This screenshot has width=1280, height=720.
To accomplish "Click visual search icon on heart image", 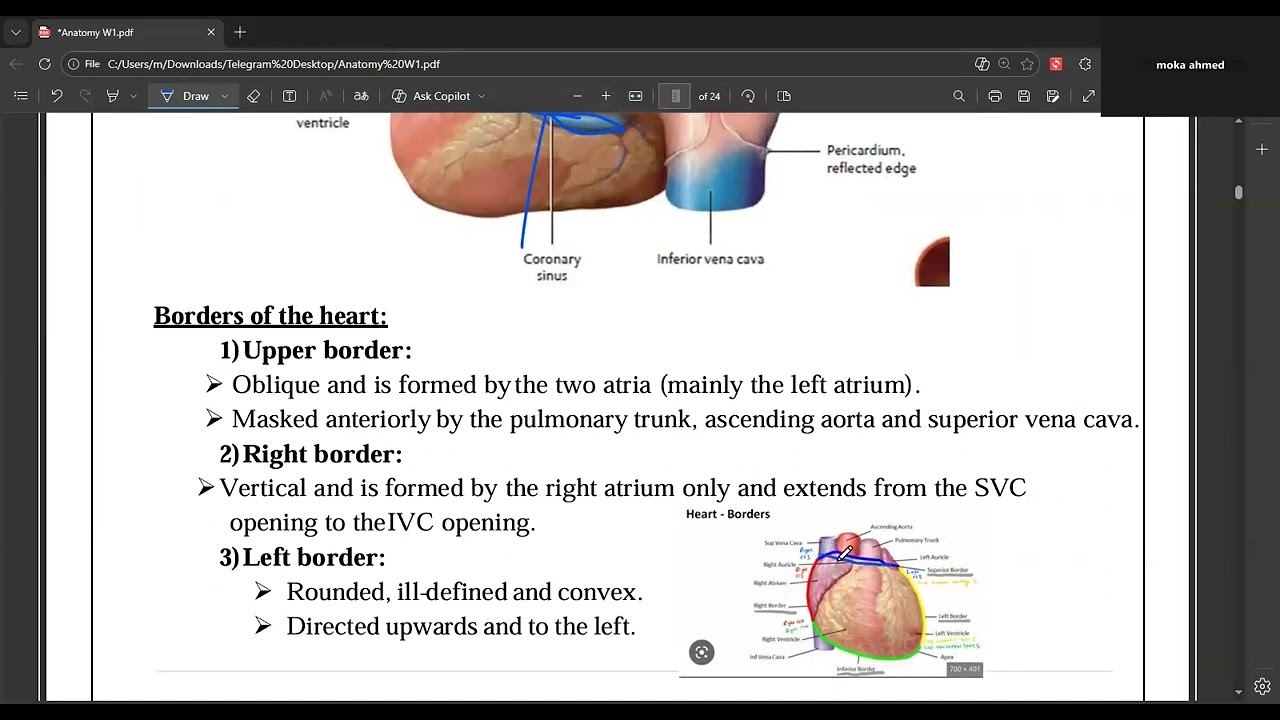I will (x=702, y=653).
